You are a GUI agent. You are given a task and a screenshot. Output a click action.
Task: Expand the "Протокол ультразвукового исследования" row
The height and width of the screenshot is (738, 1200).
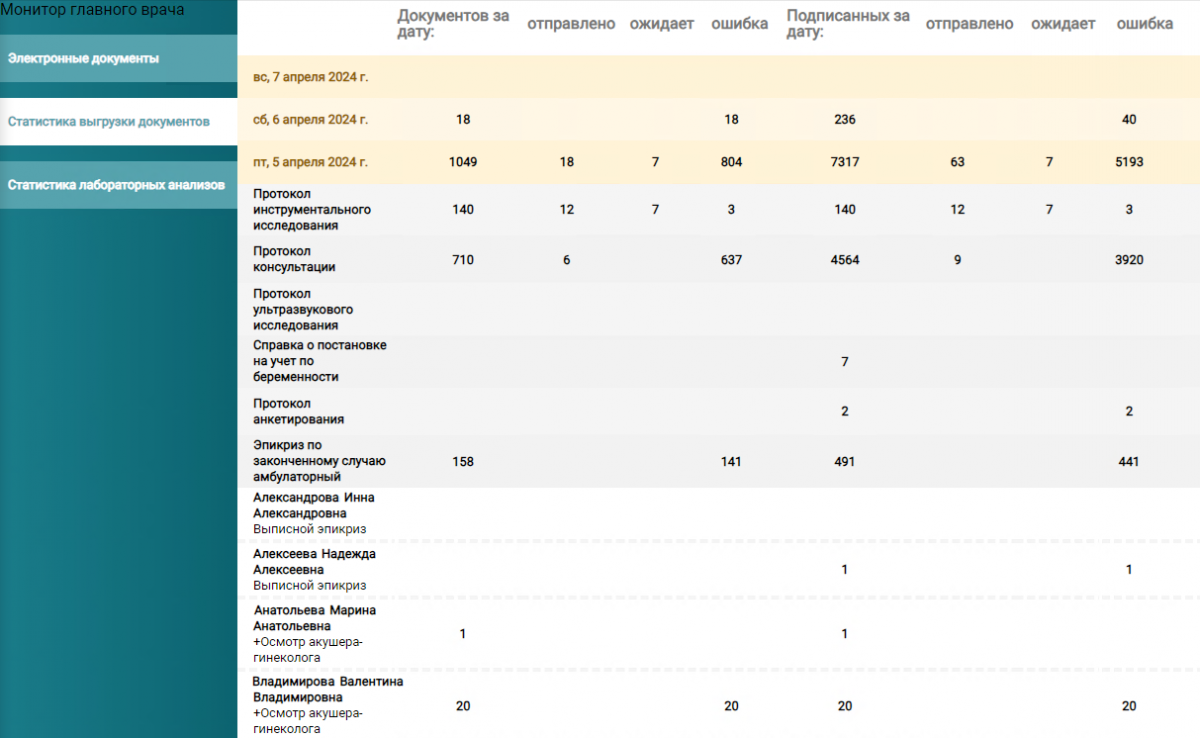click(718, 310)
